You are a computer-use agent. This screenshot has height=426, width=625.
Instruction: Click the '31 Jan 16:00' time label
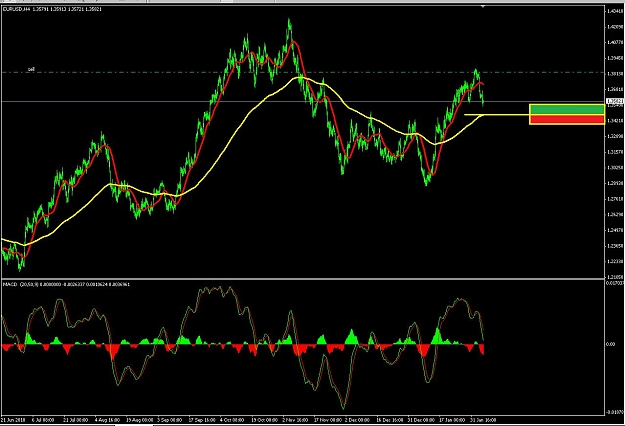(x=483, y=420)
